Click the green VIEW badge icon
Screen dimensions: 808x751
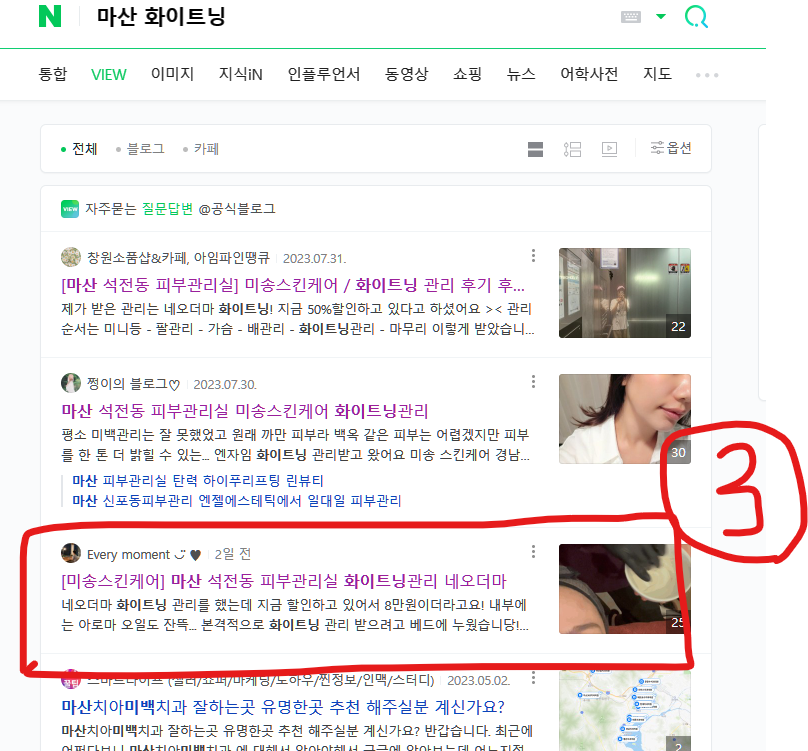pyautogui.click(x=70, y=209)
